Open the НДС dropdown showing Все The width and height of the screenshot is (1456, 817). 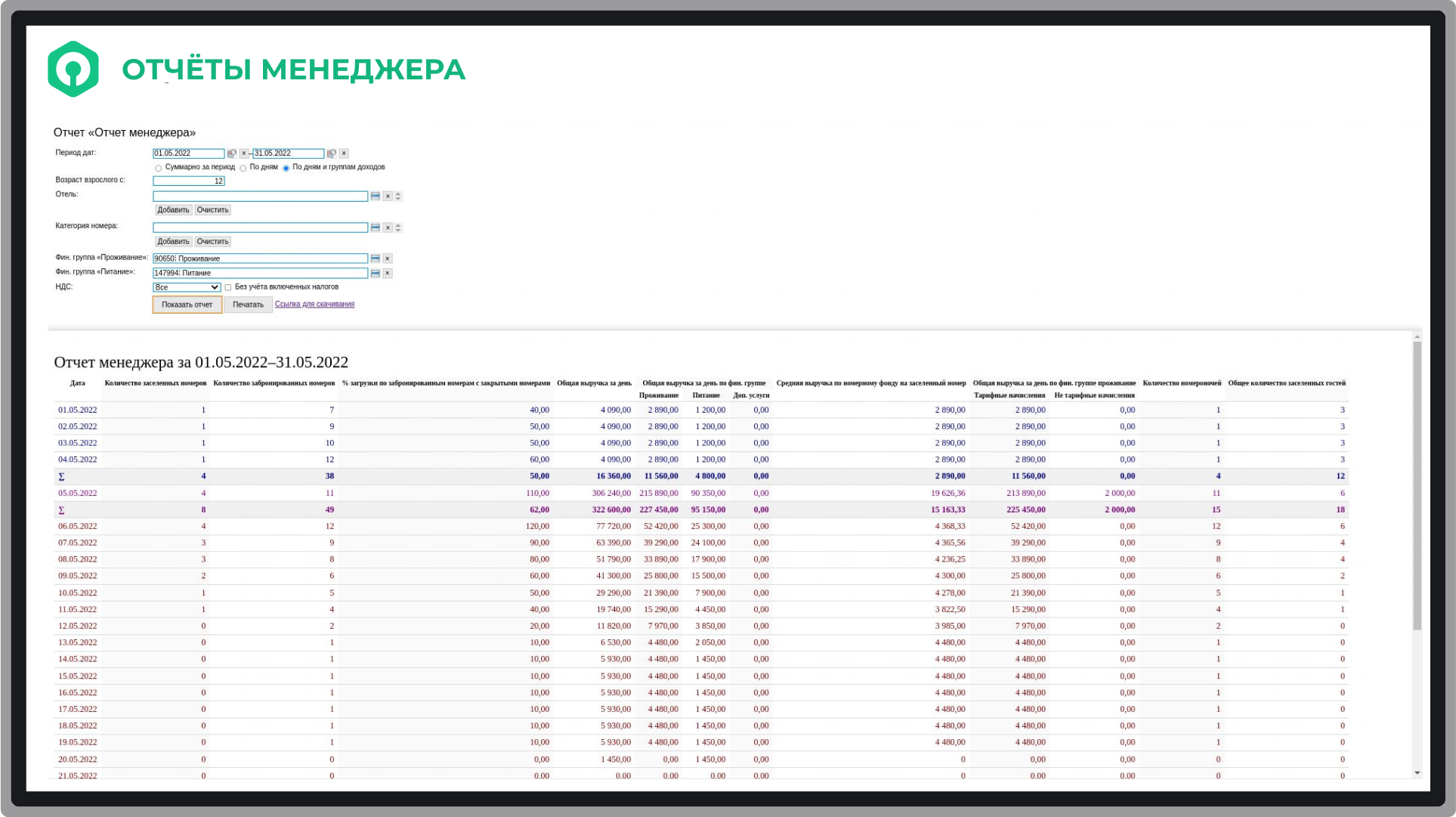click(x=187, y=287)
